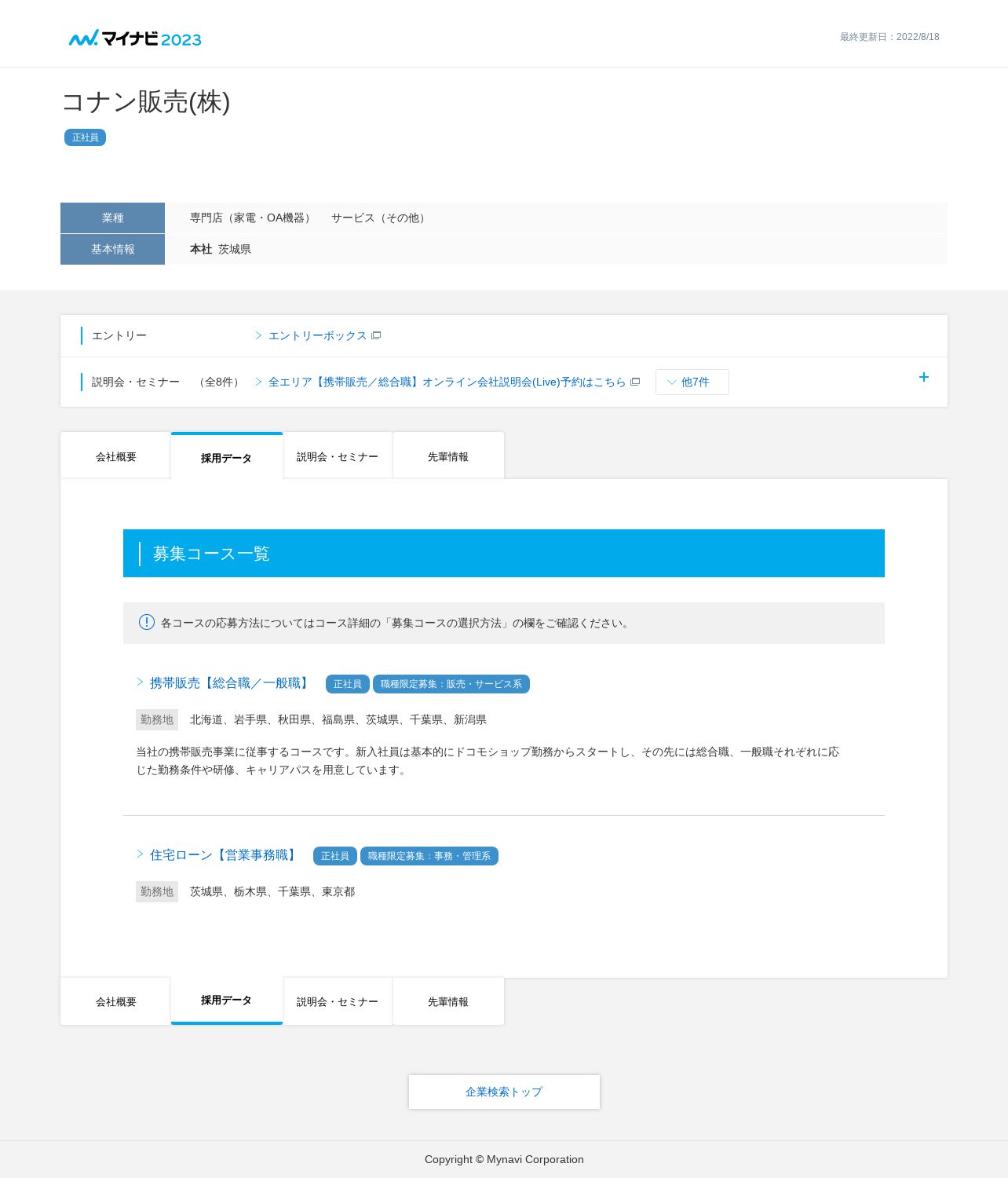
Task: Open bottom 先輩情報 tab
Action: [x=448, y=1001]
